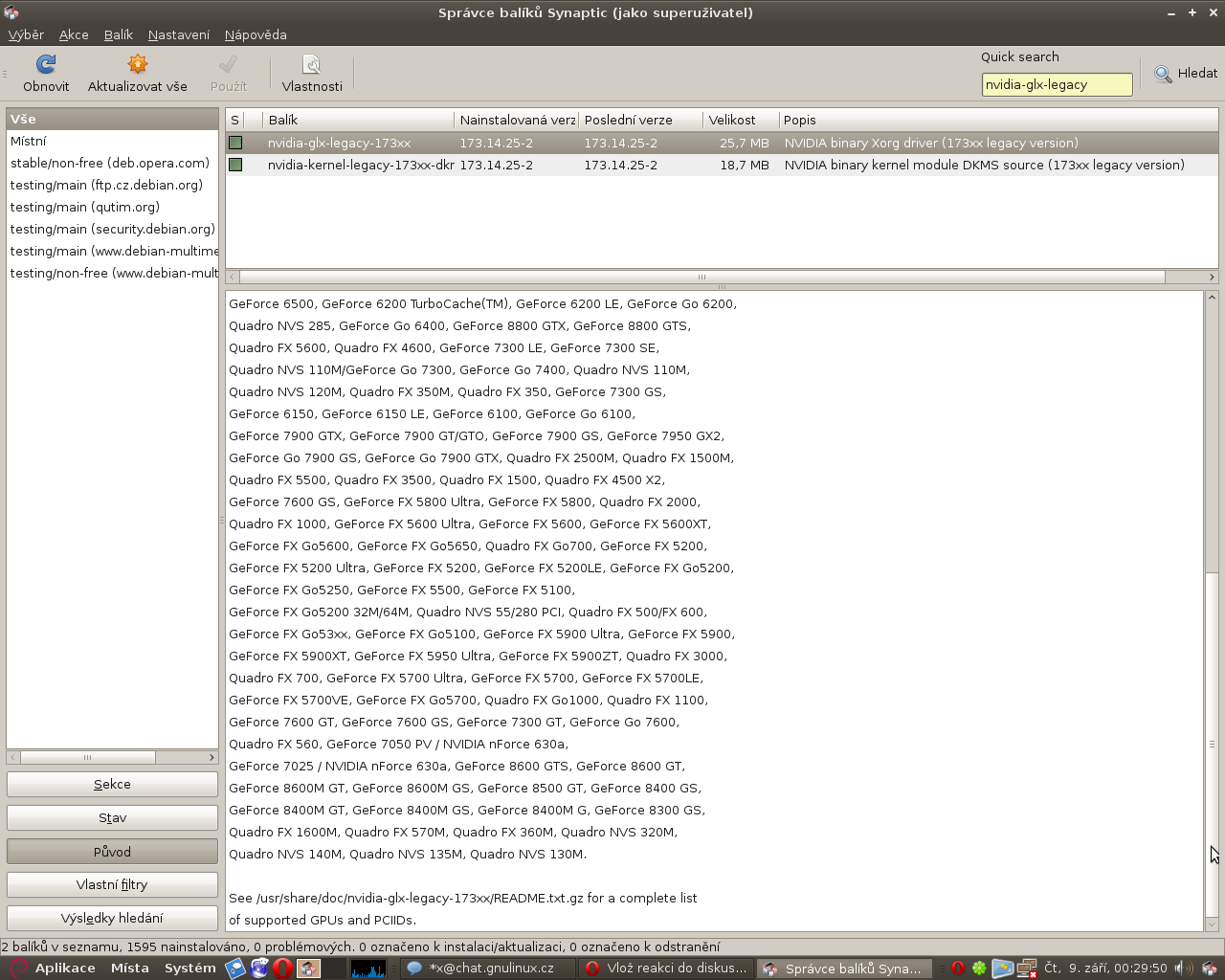This screenshot has width=1225, height=980.
Task: Launch blue chat app in panel
Action: [235, 969]
